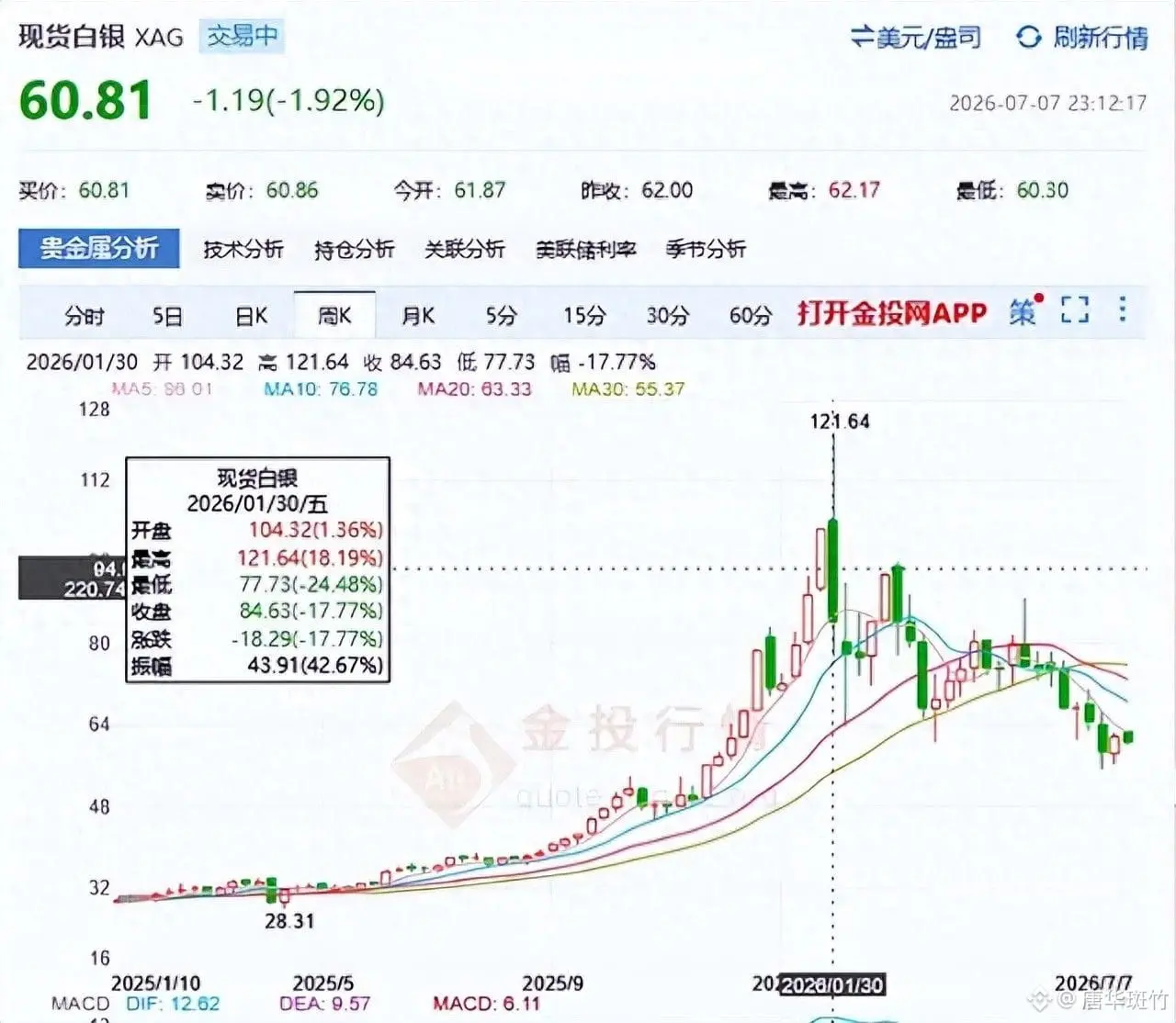Click 收盘 84.63 row in tooltip

(257, 611)
